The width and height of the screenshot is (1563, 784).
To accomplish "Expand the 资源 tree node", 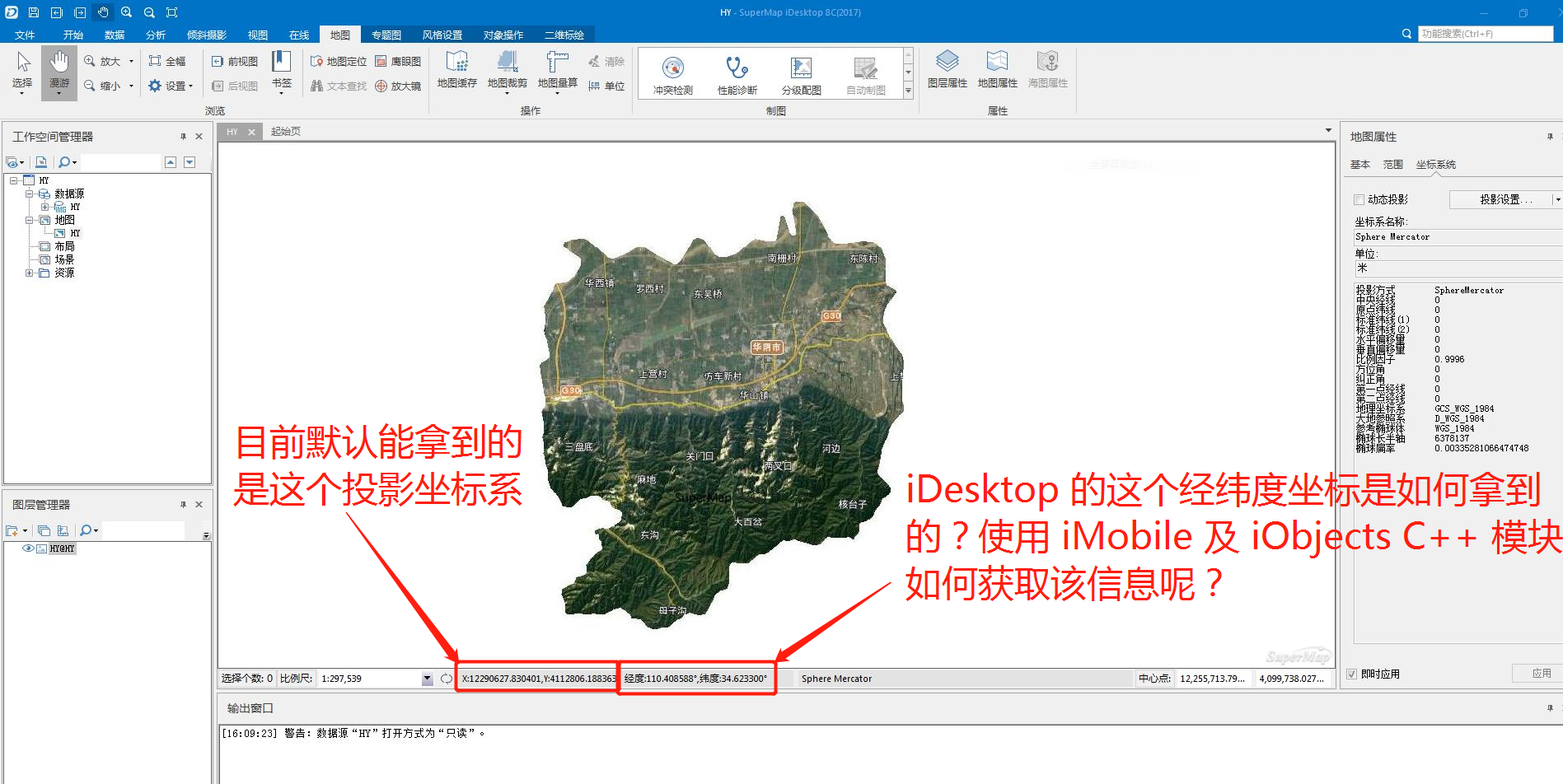I will pos(30,273).
